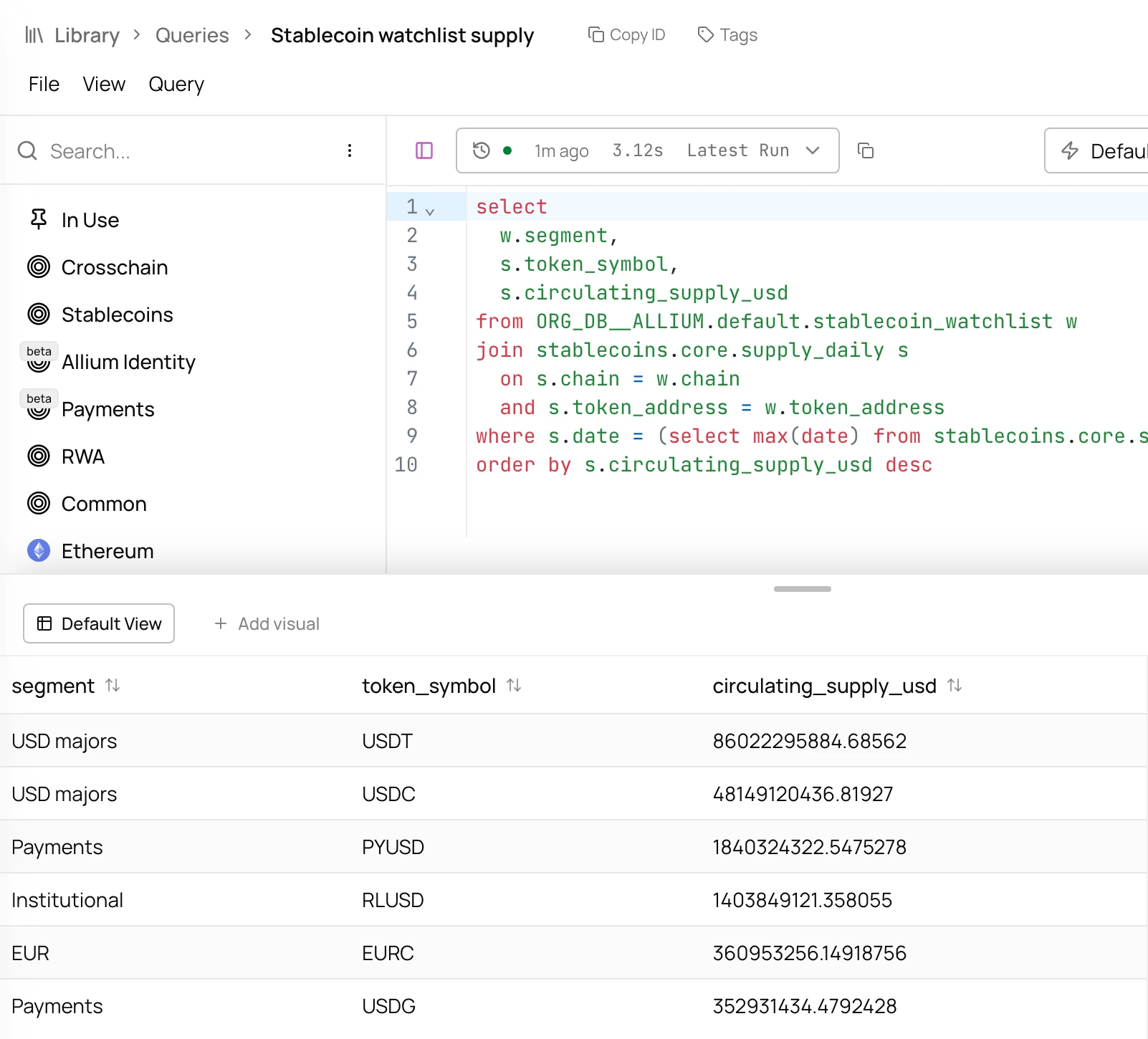
Task: Copy query with the copy icon
Action: [866, 150]
